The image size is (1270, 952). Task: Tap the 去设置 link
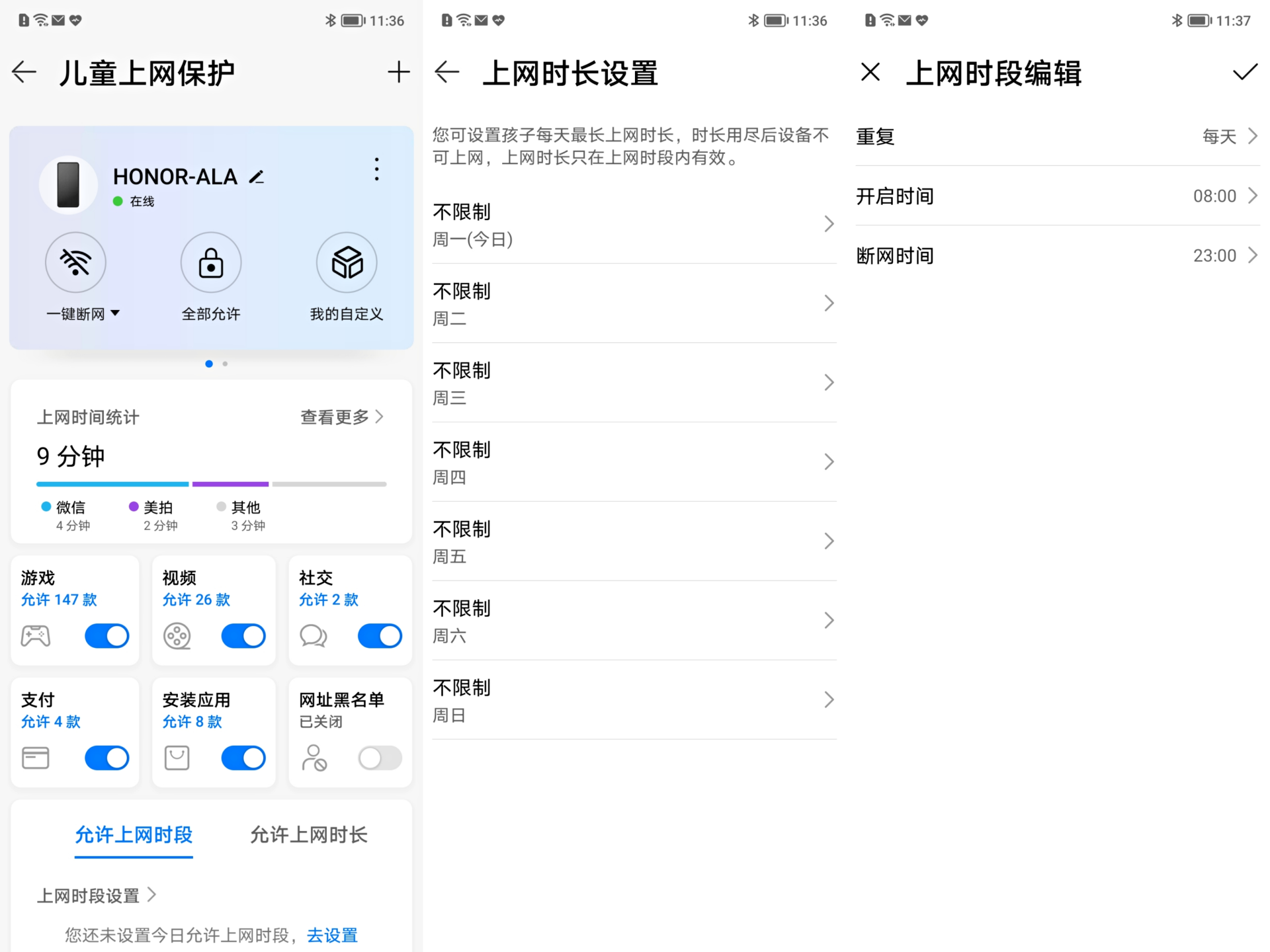332,935
